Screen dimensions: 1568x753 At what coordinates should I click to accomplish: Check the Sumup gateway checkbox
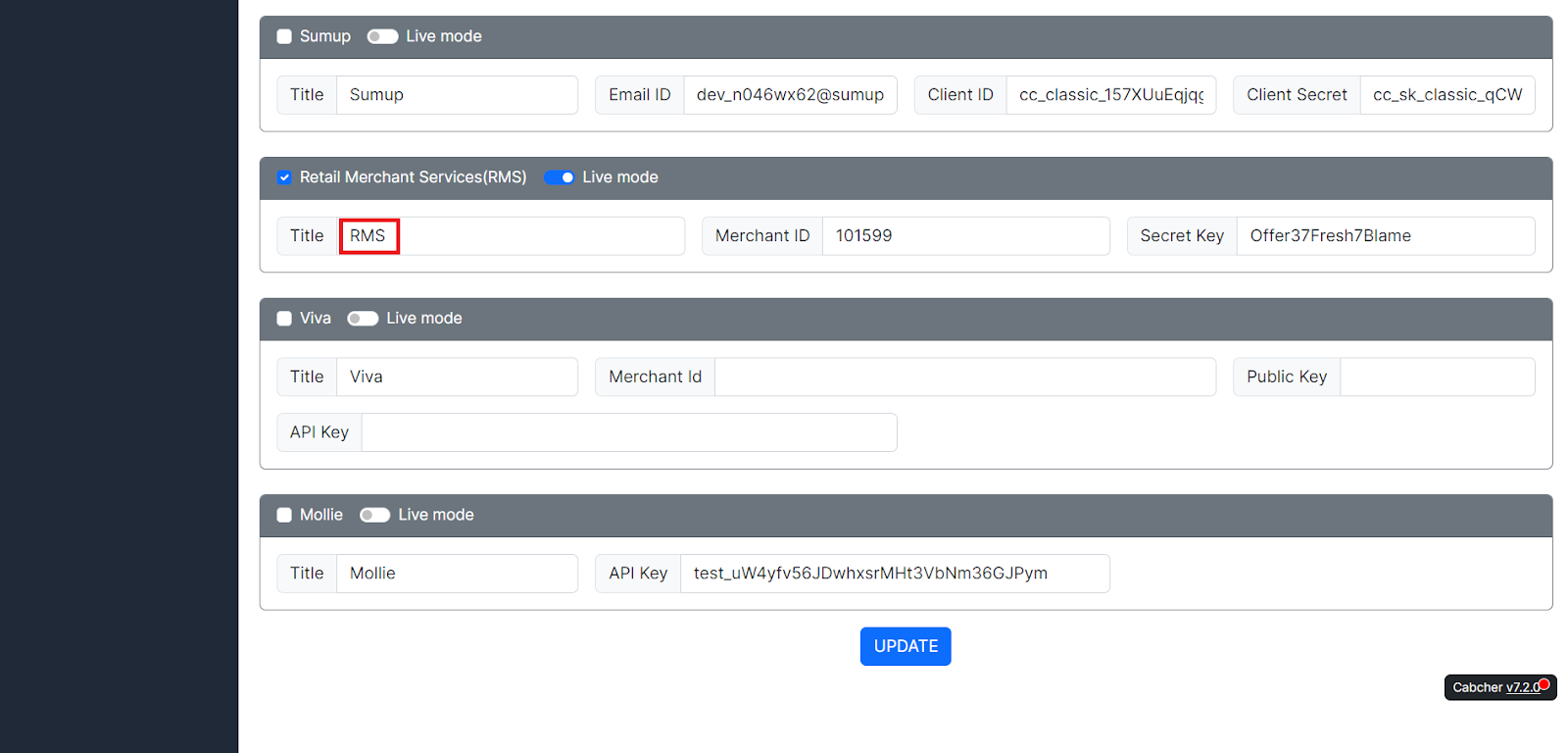coord(284,36)
